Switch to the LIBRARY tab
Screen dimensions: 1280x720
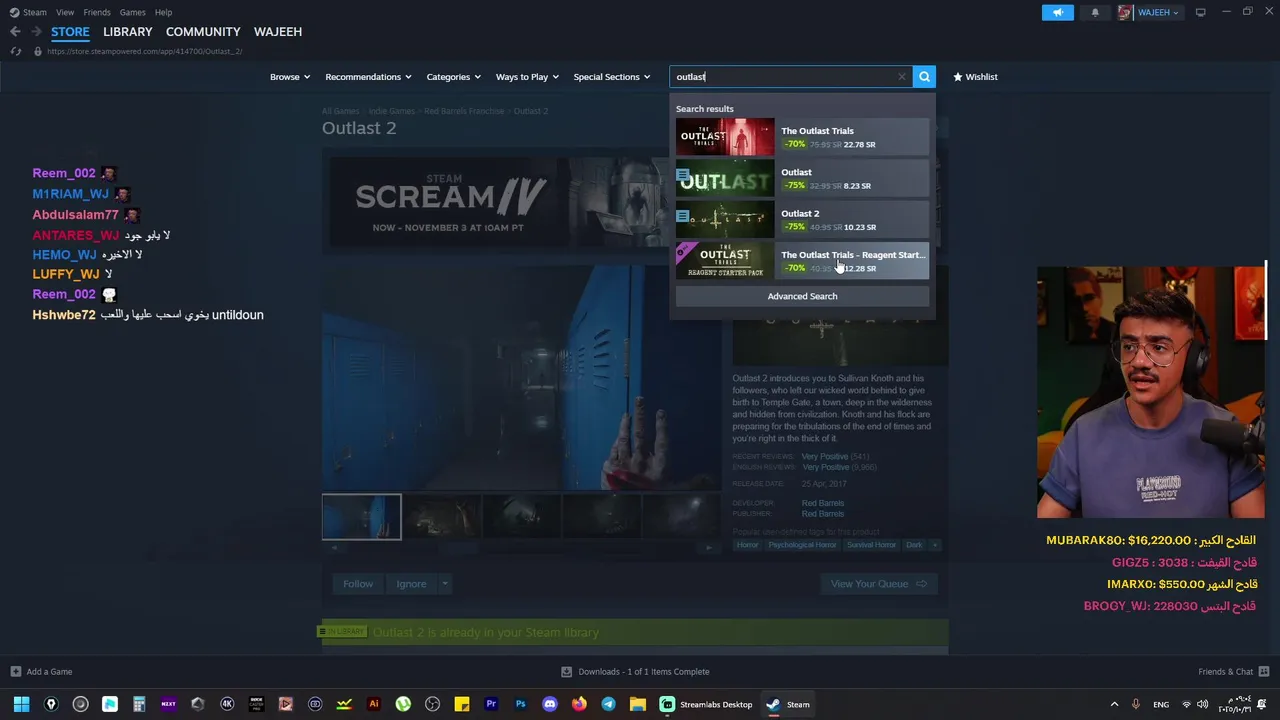(128, 32)
